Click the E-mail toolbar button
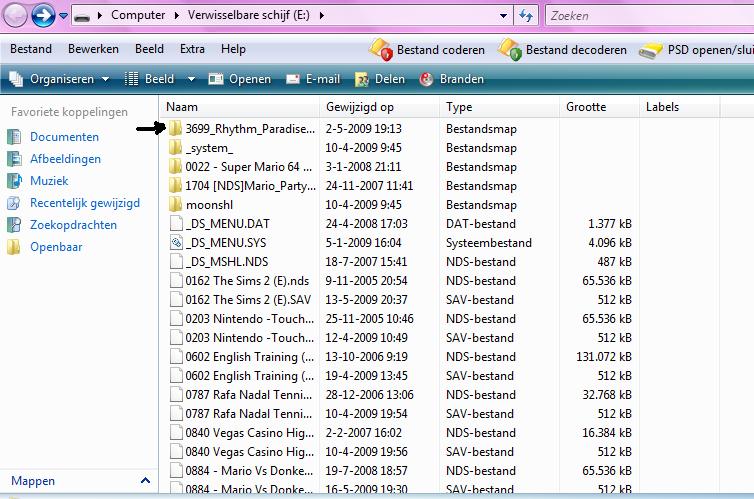Image resolution: width=754 pixels, height=499 pixels. pos(313,79)
